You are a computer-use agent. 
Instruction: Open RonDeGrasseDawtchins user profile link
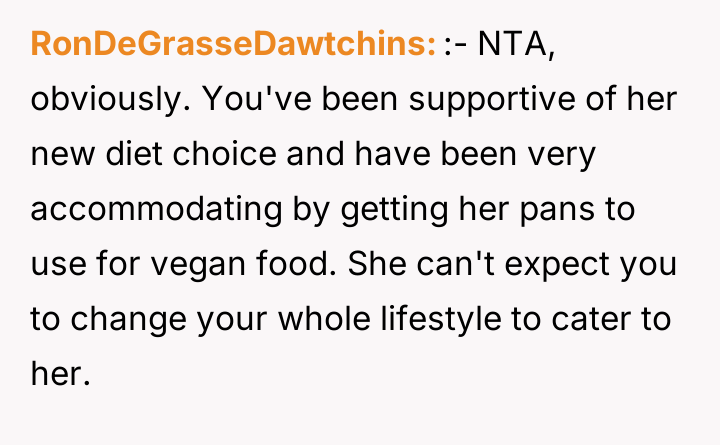[233, 44]
